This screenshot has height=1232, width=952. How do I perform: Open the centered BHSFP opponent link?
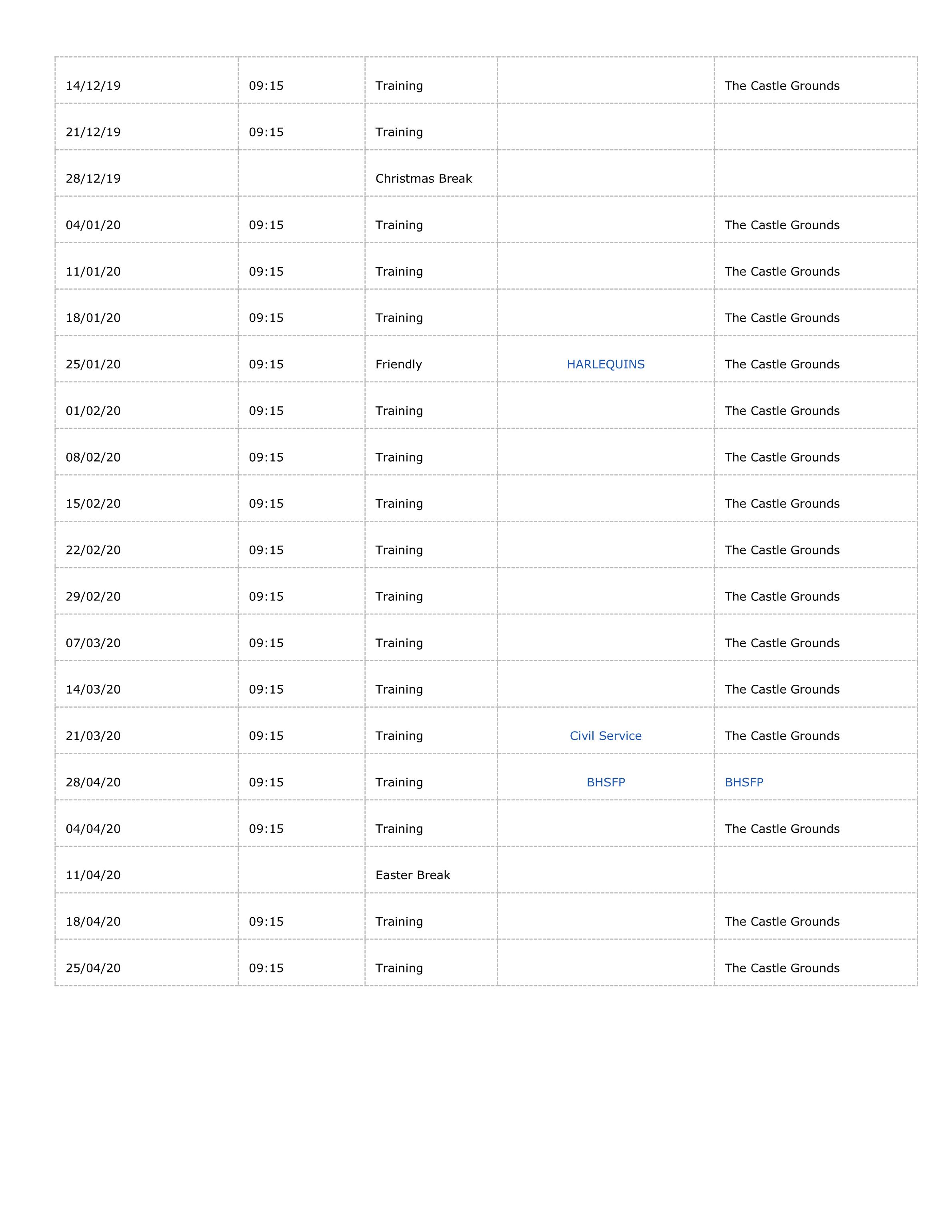tap(605, 782)
